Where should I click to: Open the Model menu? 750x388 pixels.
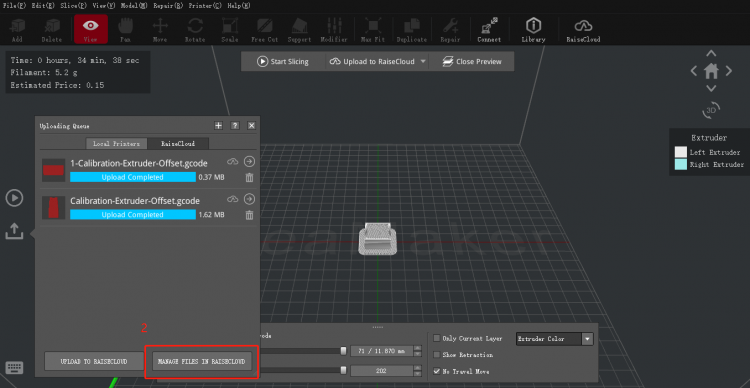tap(135, 6)
